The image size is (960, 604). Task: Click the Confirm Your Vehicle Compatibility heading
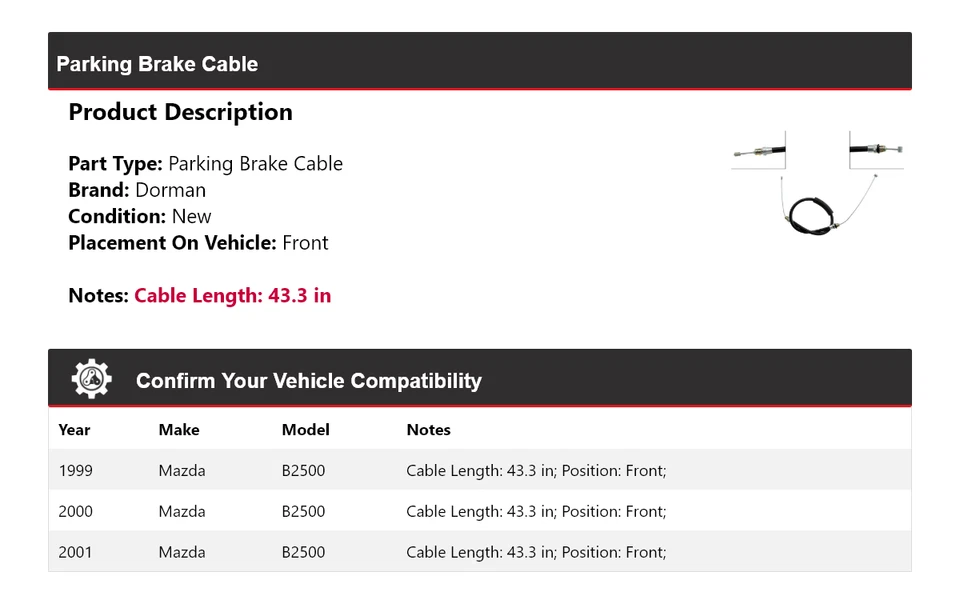coord(308,381)
